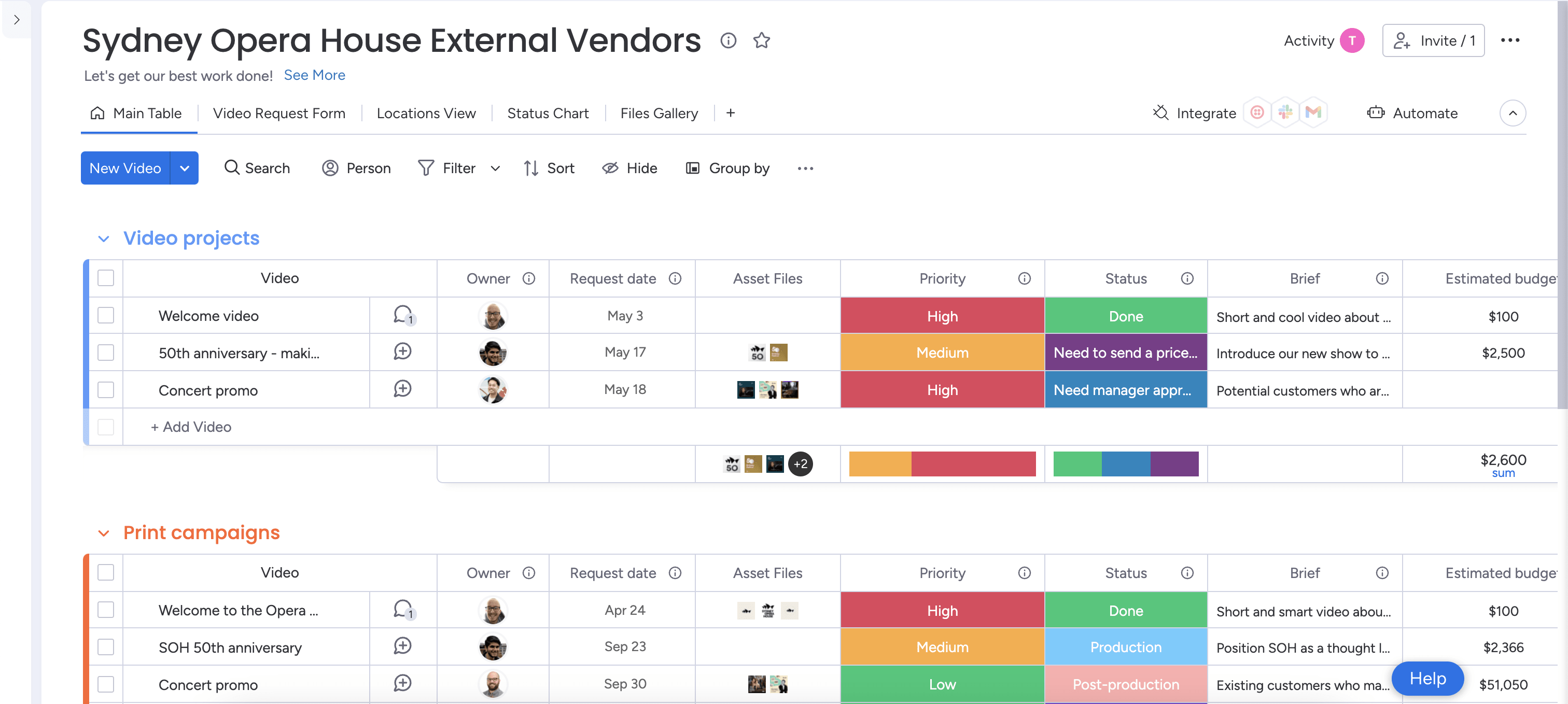Show info for Video projects Status column
Image resolution: width=1568 pixels, height=704 pixels.
coord(1187,279)
